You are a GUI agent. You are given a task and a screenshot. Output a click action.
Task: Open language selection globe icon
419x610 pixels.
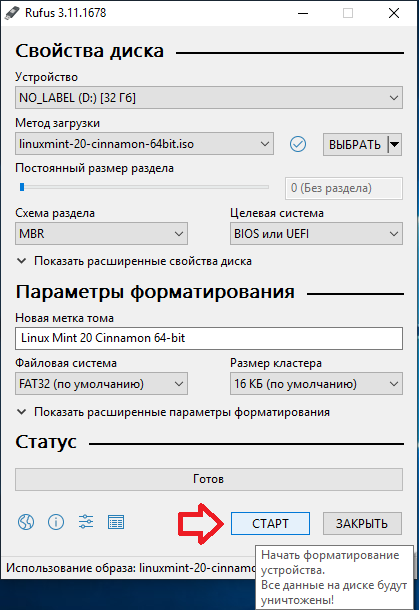(26, 522)
